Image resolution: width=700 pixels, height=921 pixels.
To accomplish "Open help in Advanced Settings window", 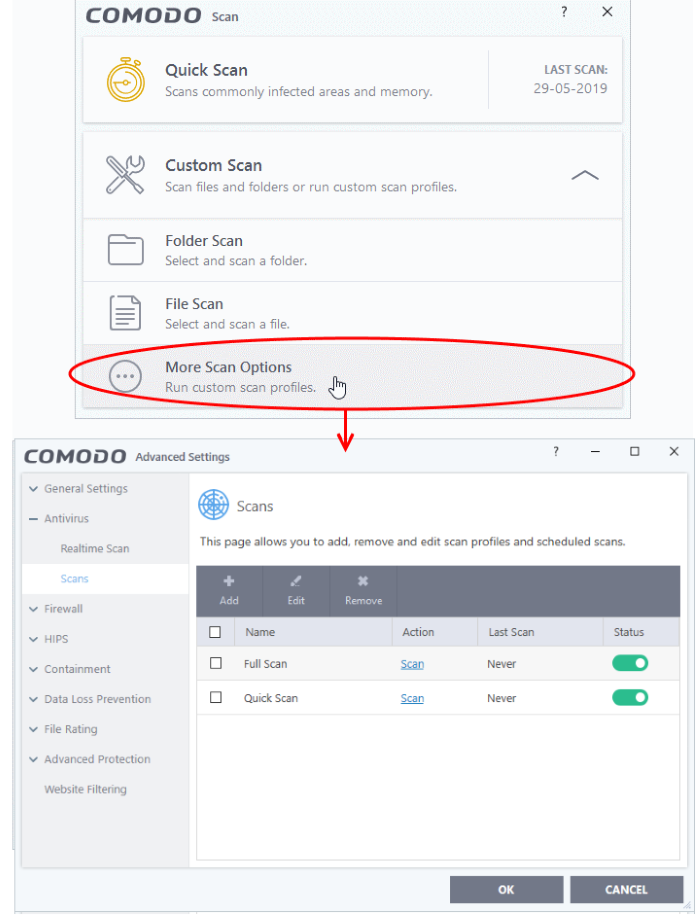I will pos(556,451).
